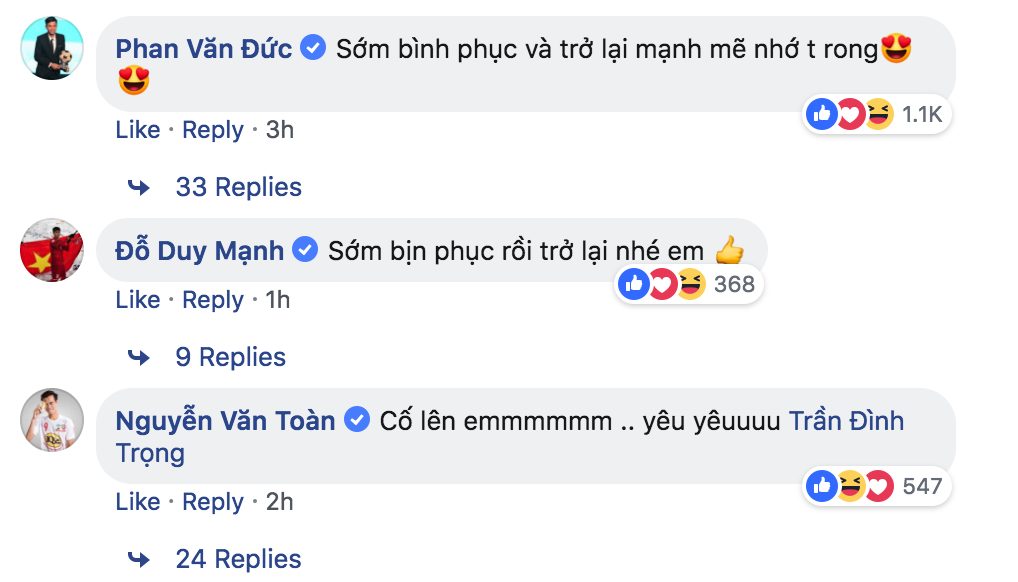Click the verified badge beside Phan Văn Đức
This screenshot has height=582, width=1018.
pyautogui.click(x=313, y=48)
